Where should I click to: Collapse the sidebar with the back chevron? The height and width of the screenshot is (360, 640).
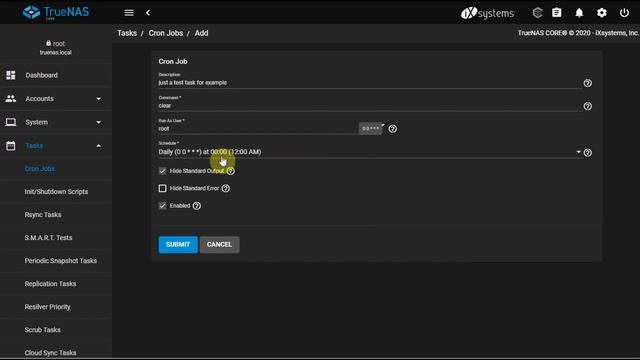tap(148, 13)
